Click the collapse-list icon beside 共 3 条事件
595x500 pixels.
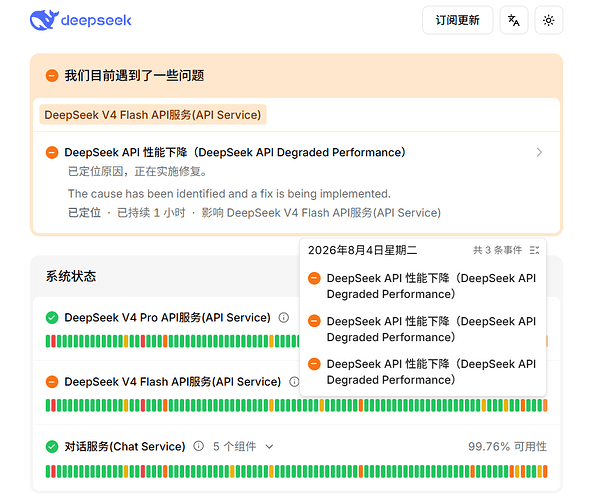coord(534,250)
